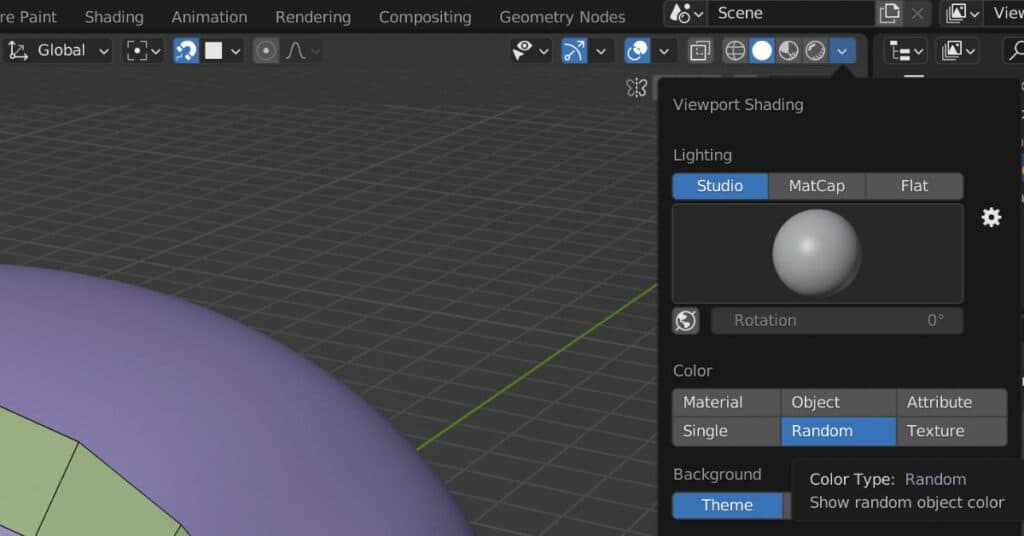
Task: Switch to the Compositing workspace tab
Action: coord(425,17)
